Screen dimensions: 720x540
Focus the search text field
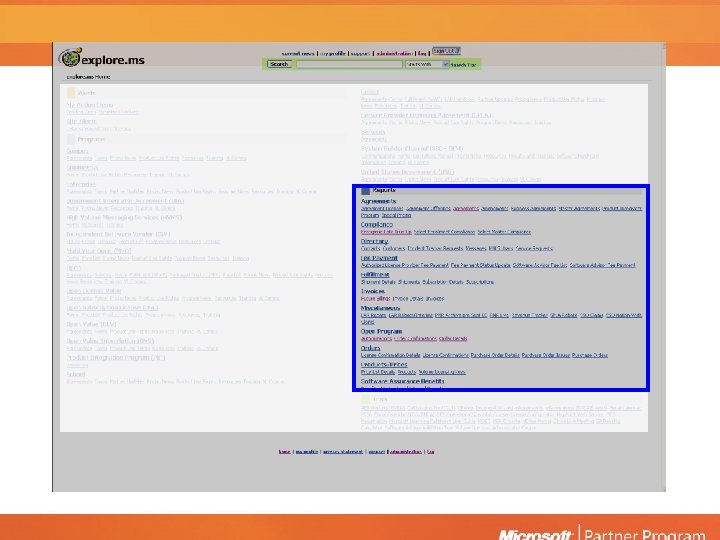point(349,64)
